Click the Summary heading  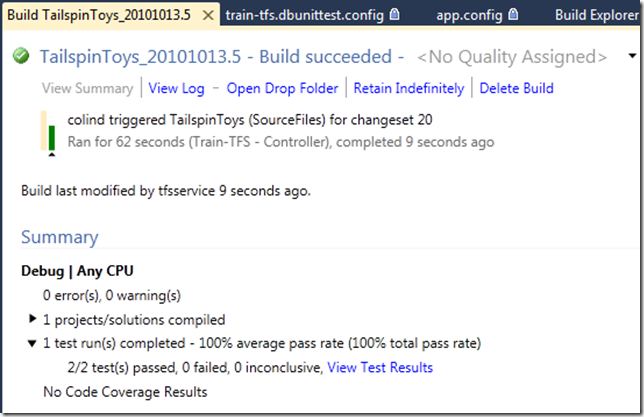click(60, 237)
